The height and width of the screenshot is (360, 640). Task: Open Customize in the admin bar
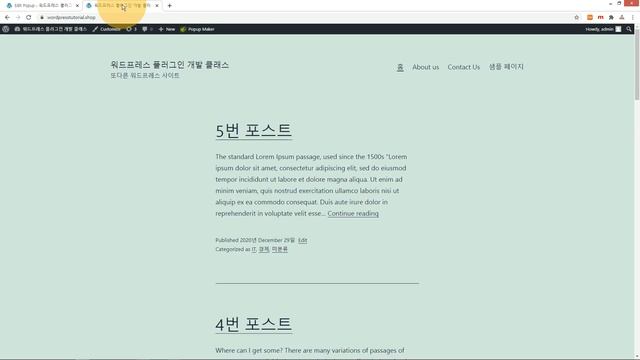point(107,29)
